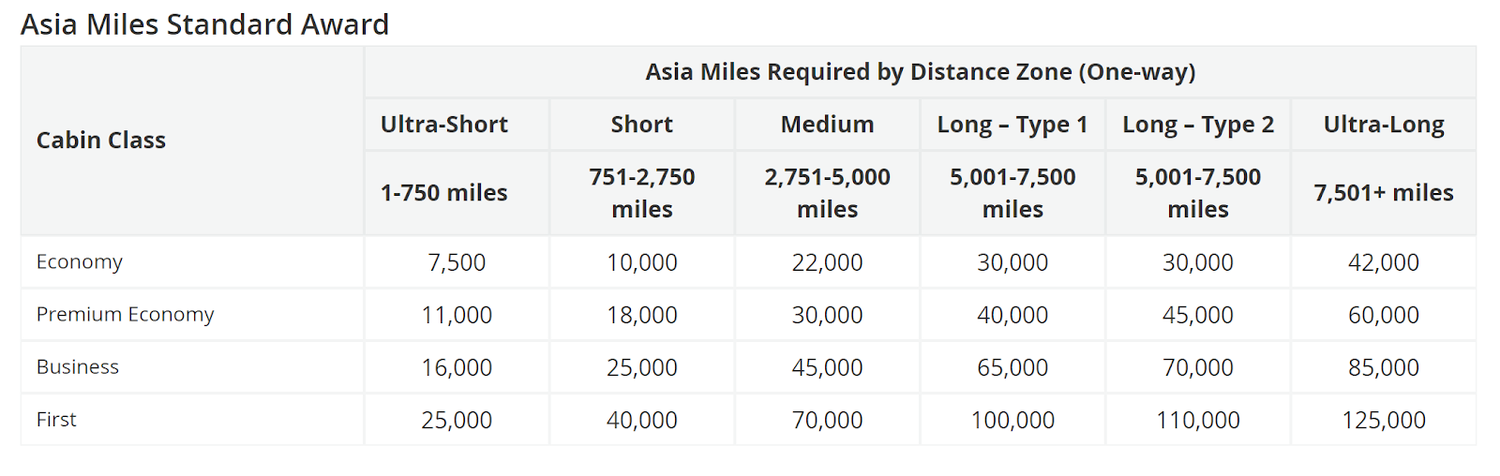This screenshot has height=476, width=1500.
Task: Click the Asia Miles Standard Award heading
Action: coord(205,24)
